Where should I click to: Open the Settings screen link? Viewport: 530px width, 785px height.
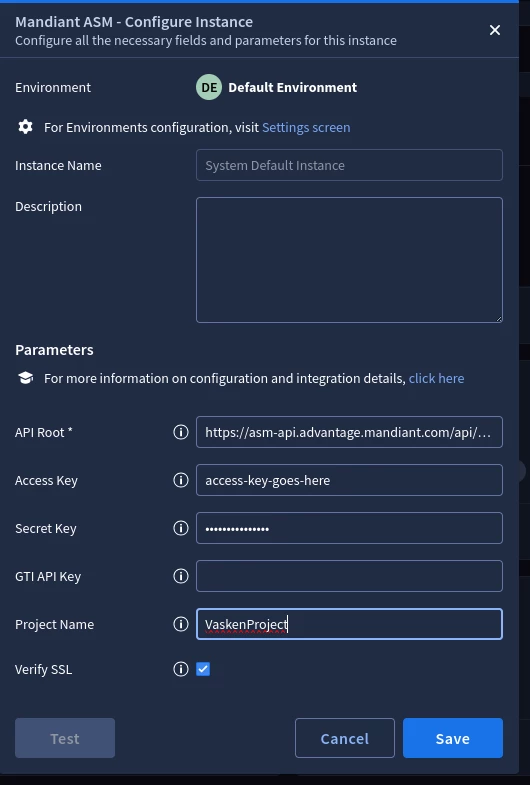[306, 127]
